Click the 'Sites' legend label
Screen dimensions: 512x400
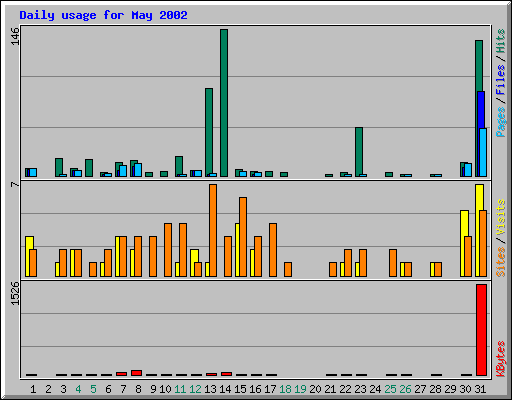click(500, 262)
